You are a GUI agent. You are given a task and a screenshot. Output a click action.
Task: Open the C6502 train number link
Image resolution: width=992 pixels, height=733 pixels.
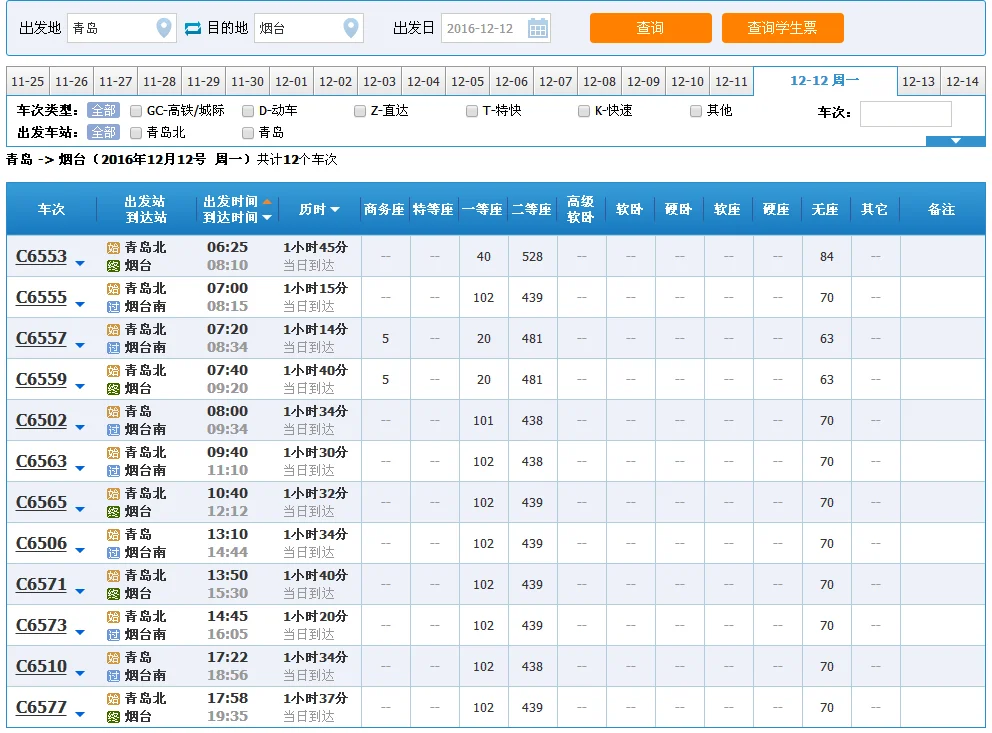[x=43, y=420]
